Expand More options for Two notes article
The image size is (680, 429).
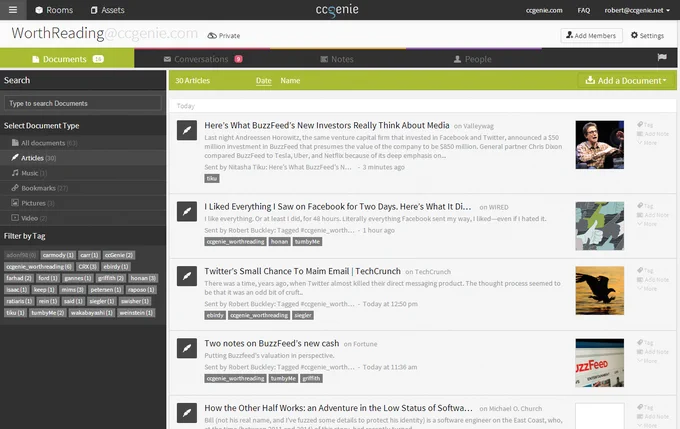(x=647, y=361)
